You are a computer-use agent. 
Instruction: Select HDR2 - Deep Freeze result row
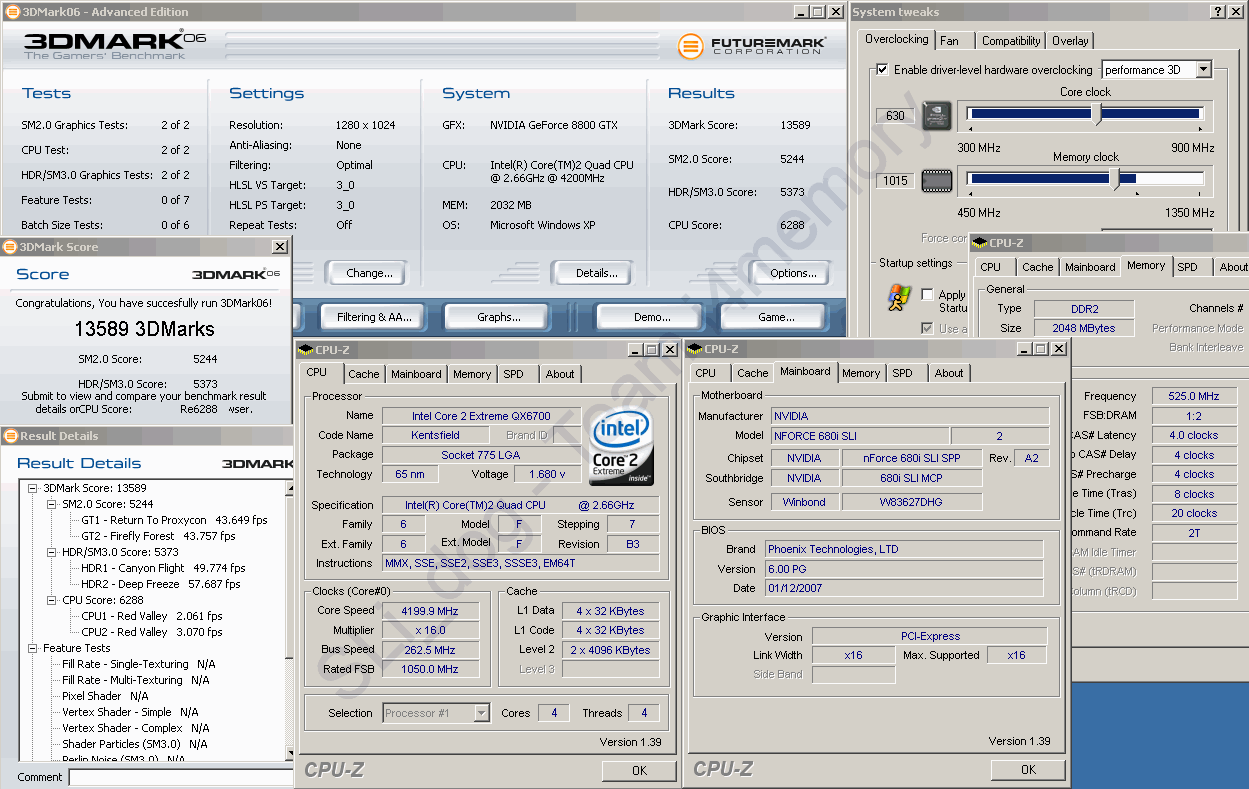click(x=160, y=584)
